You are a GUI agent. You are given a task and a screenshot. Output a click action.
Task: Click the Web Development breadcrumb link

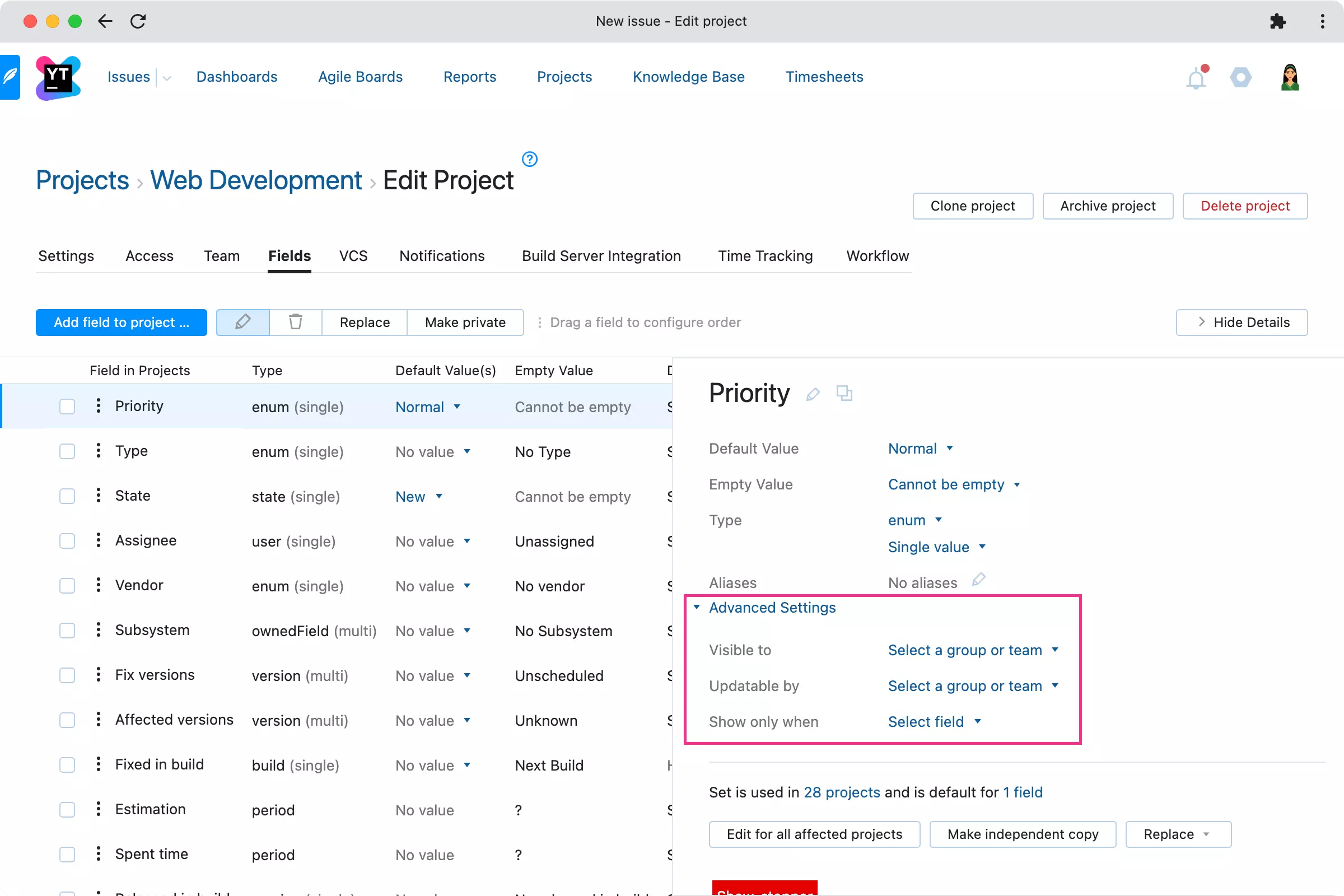[256, 180]
